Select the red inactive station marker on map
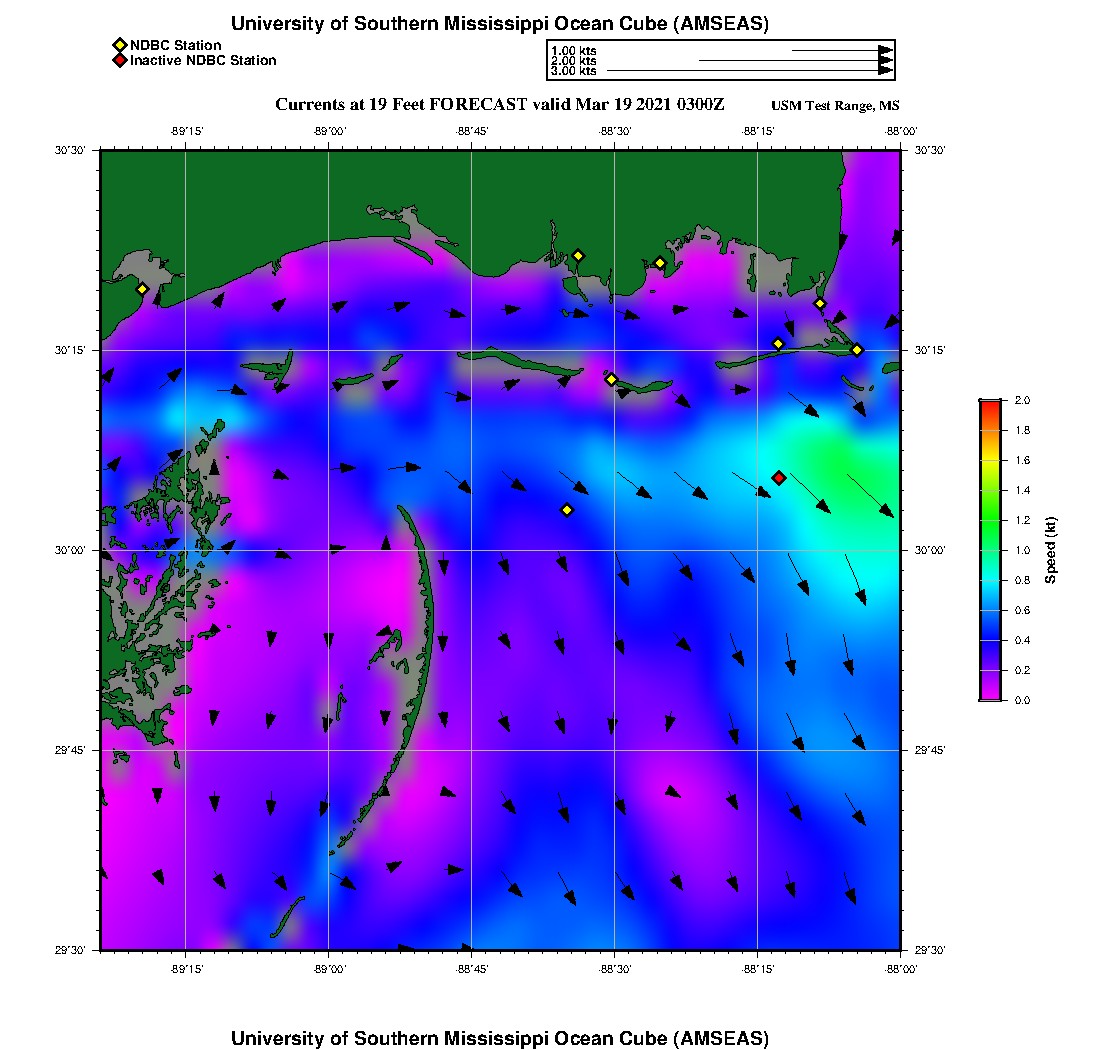This screenshot has width=1100, height=1050. 779,478
